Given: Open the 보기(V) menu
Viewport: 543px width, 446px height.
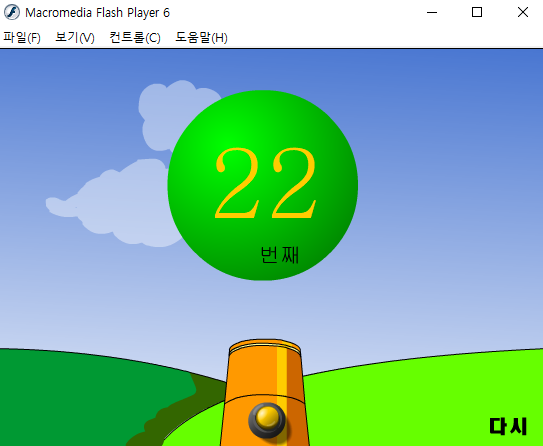Looking at the screenshot, I should [75, 37].
